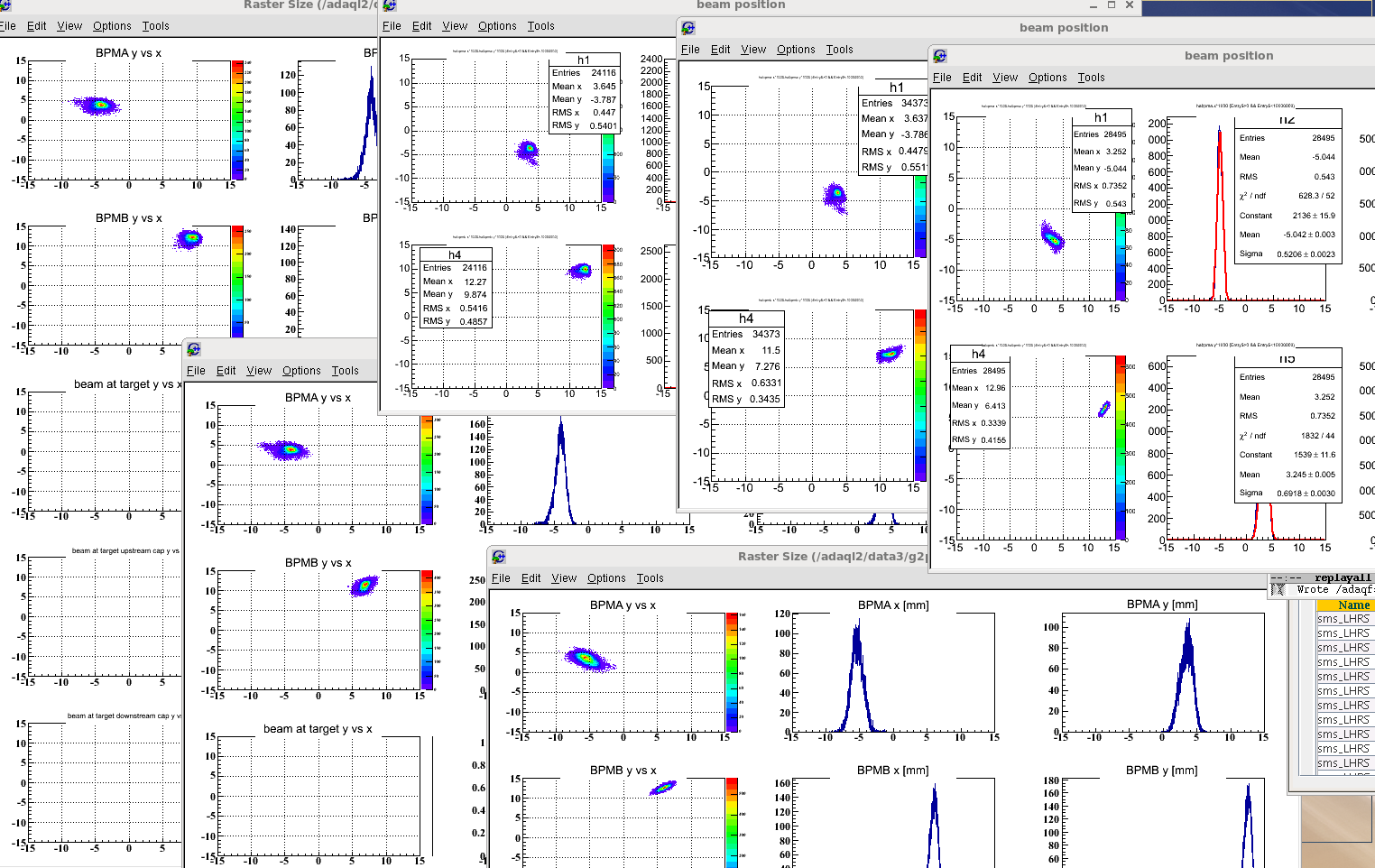1375x868 pixels.
Task: Click ROOT icon of beam position window showing Entries 34373
Action: click(688, 28)
